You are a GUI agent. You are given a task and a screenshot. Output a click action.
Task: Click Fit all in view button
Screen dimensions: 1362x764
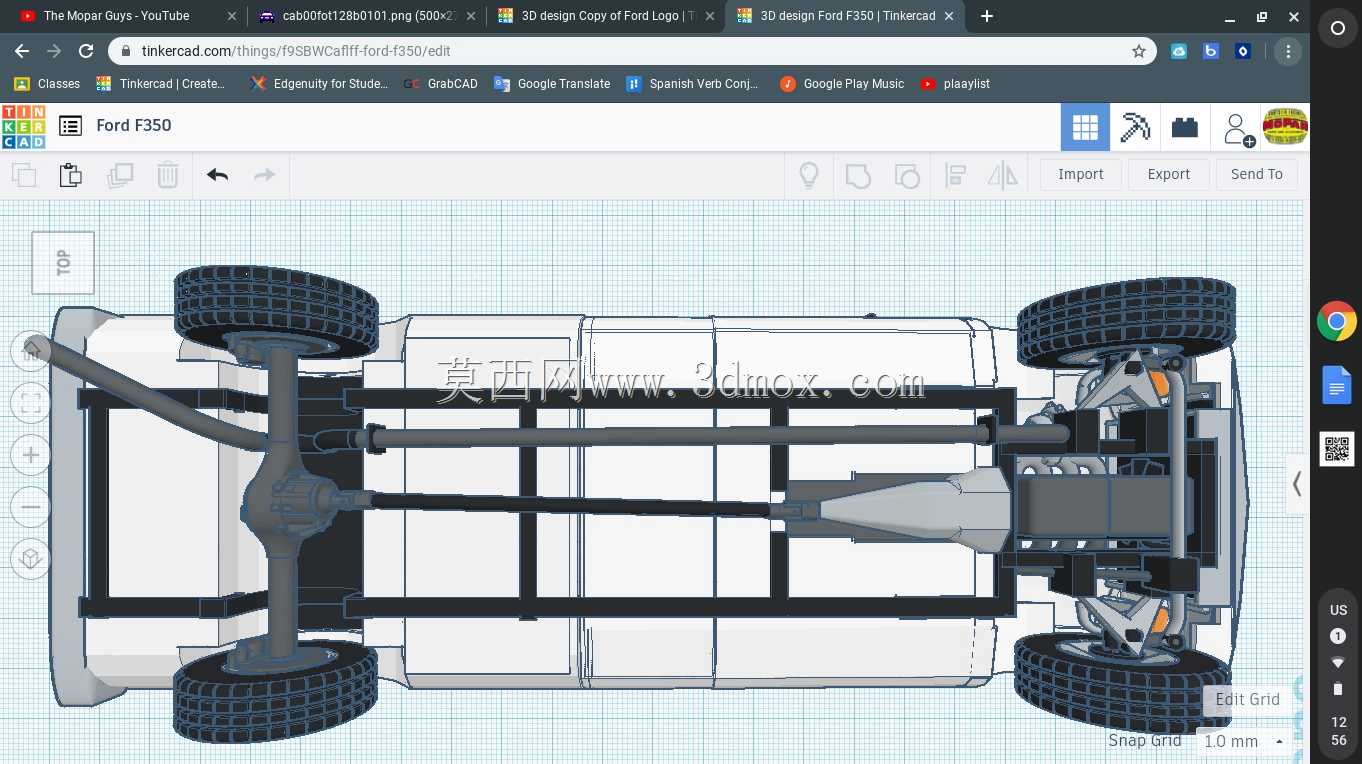coord(31,403)
